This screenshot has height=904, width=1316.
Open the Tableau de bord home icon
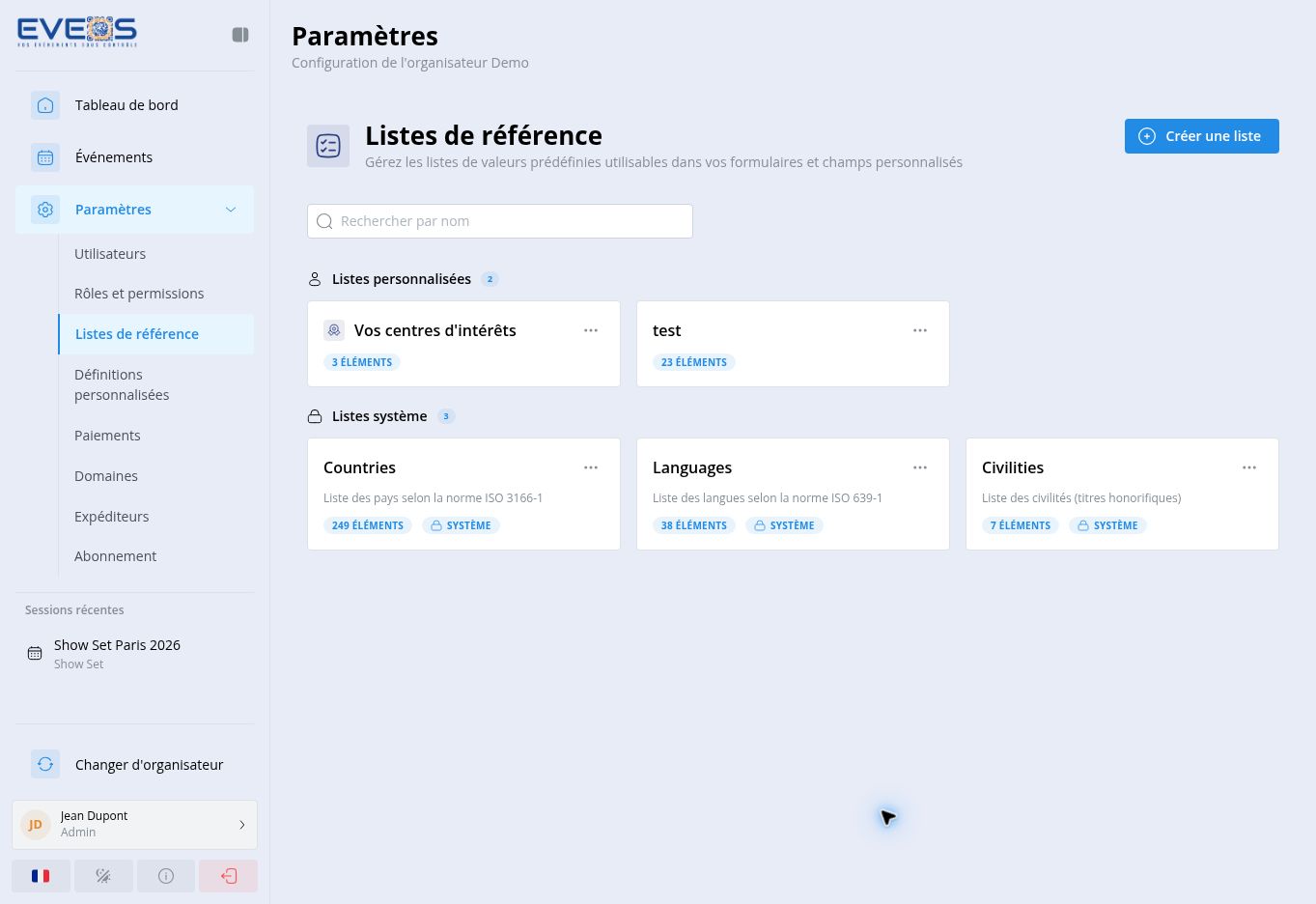45,105
